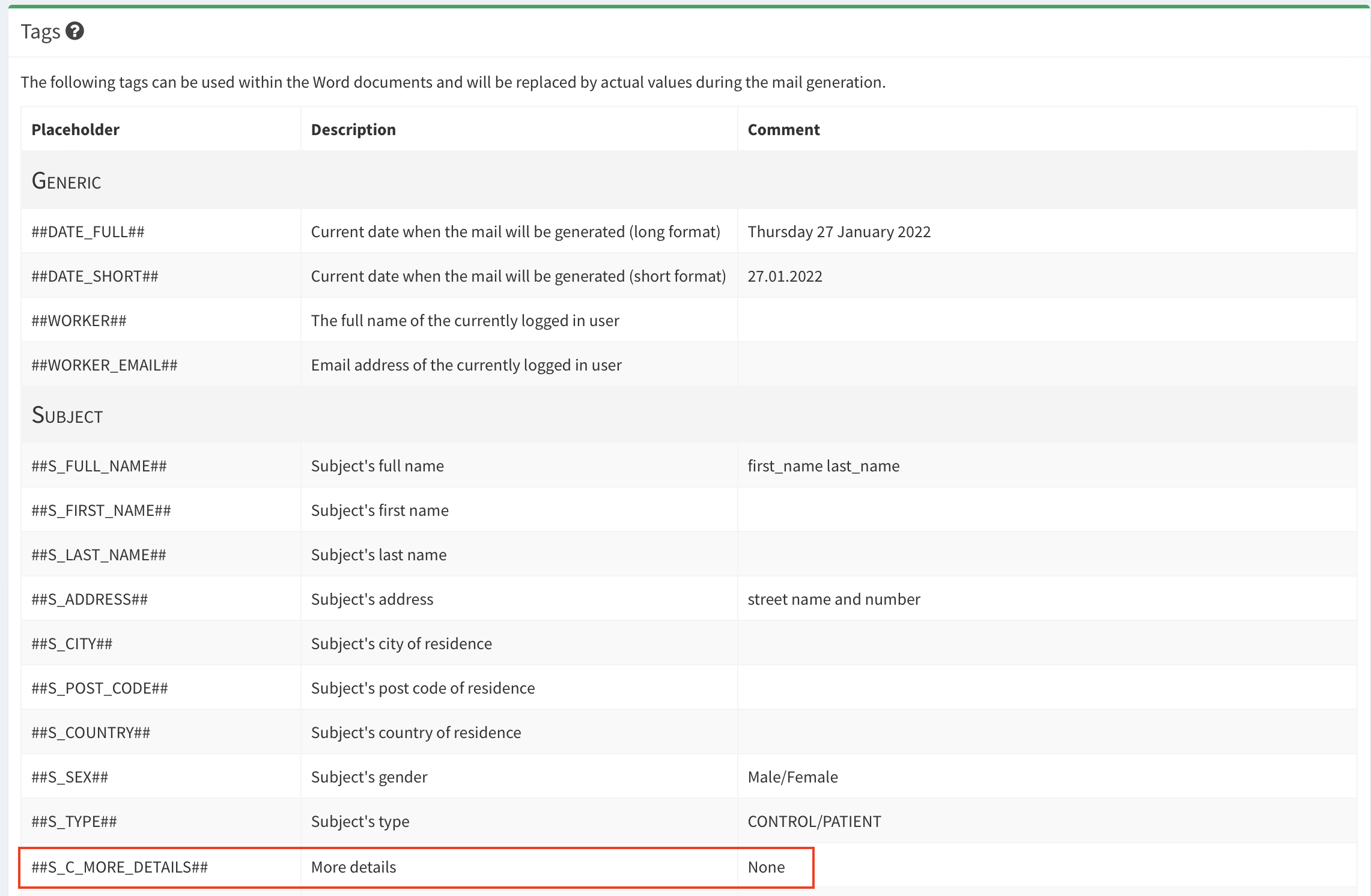Click the ##S_TYPE## placeholder cell

pyautogui.click(x=74, y=822)
